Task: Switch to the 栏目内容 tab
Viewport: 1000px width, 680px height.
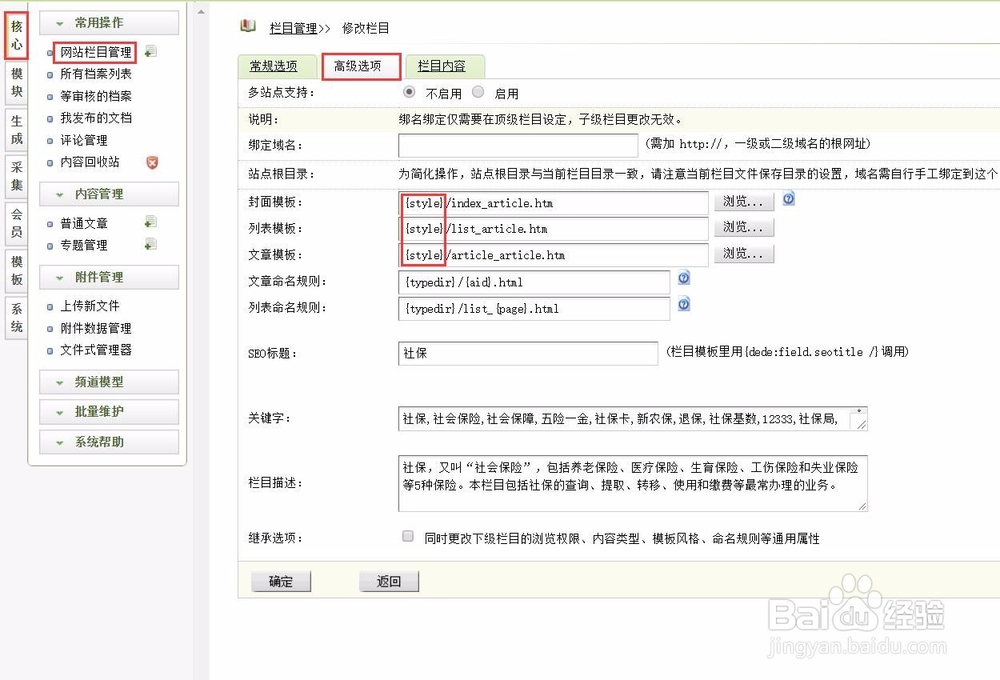Action: pyautogui.click(x=443, y=65)
